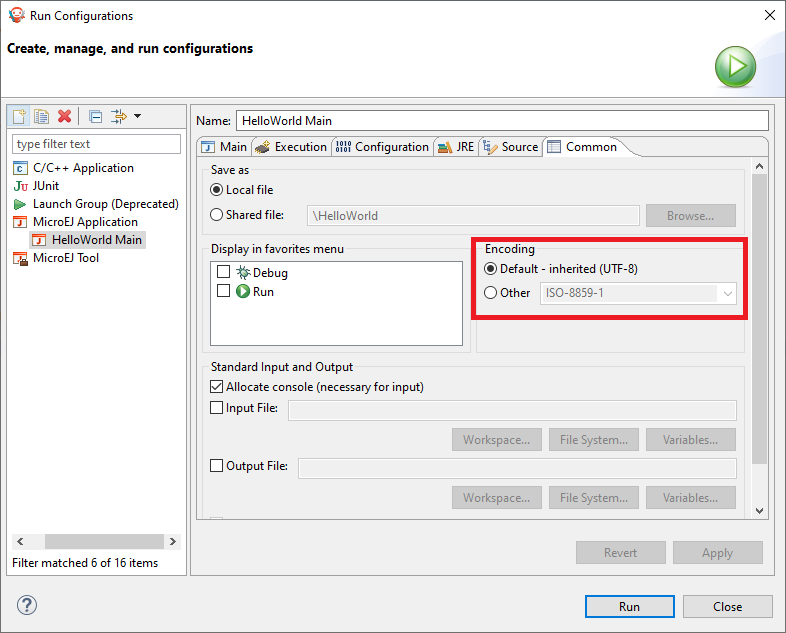786x633 pixels.
Task: Click the filter launch configurations icon
Action: [x=119, y=116]
